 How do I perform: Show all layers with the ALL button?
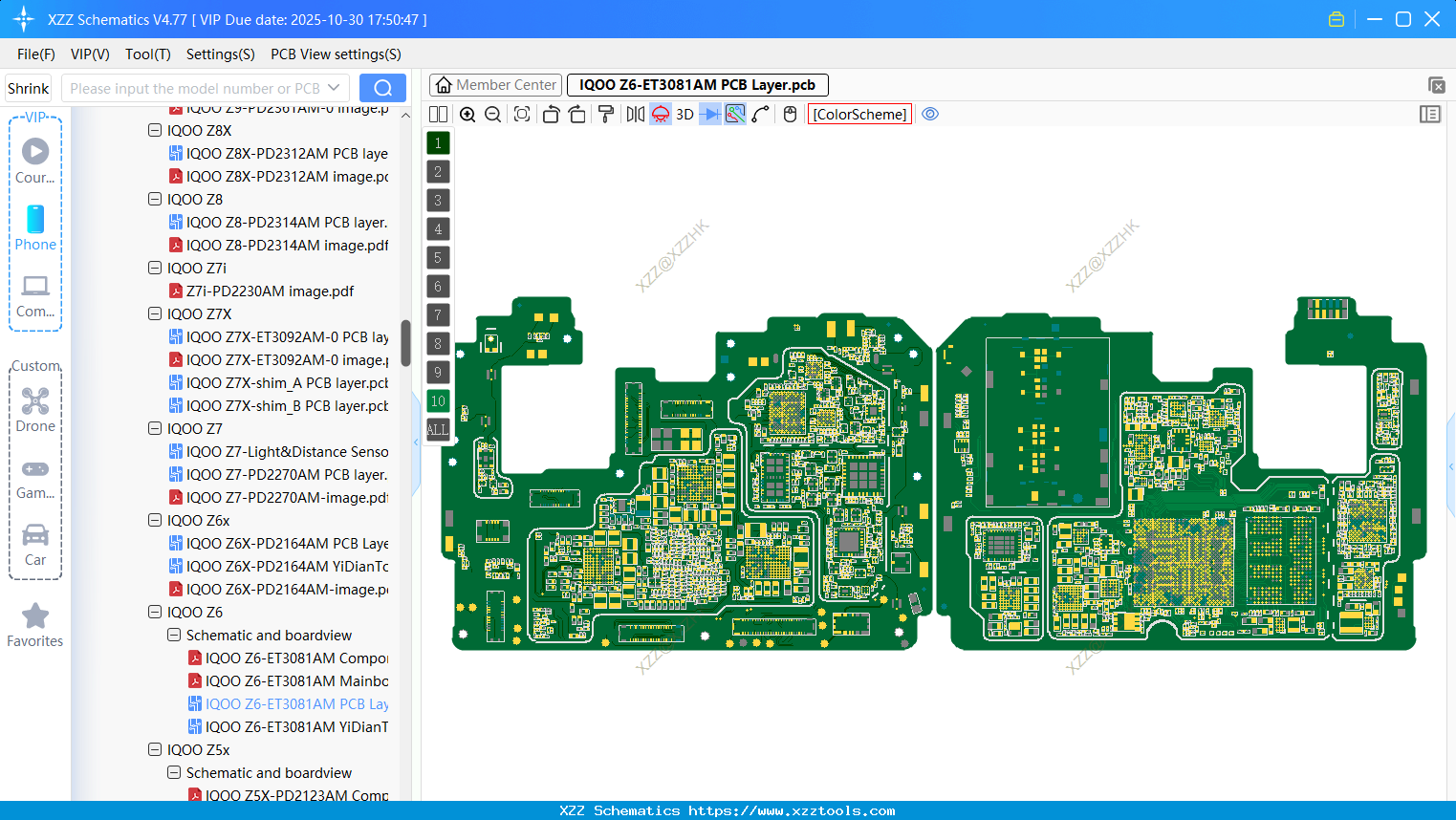coord(438,429)
